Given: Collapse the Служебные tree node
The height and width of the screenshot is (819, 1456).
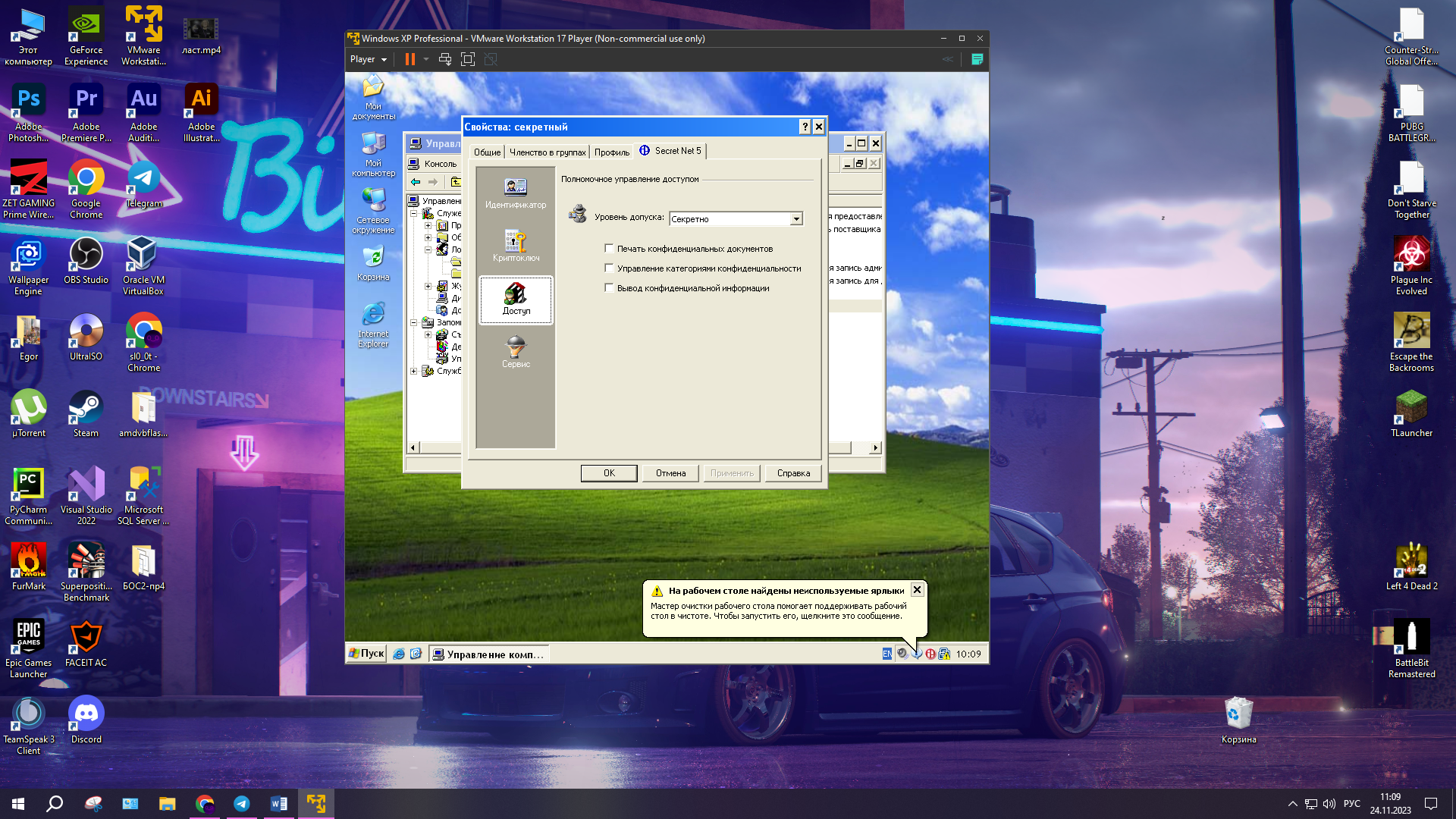Looking at the screenshot, I should tap(414, 214).
